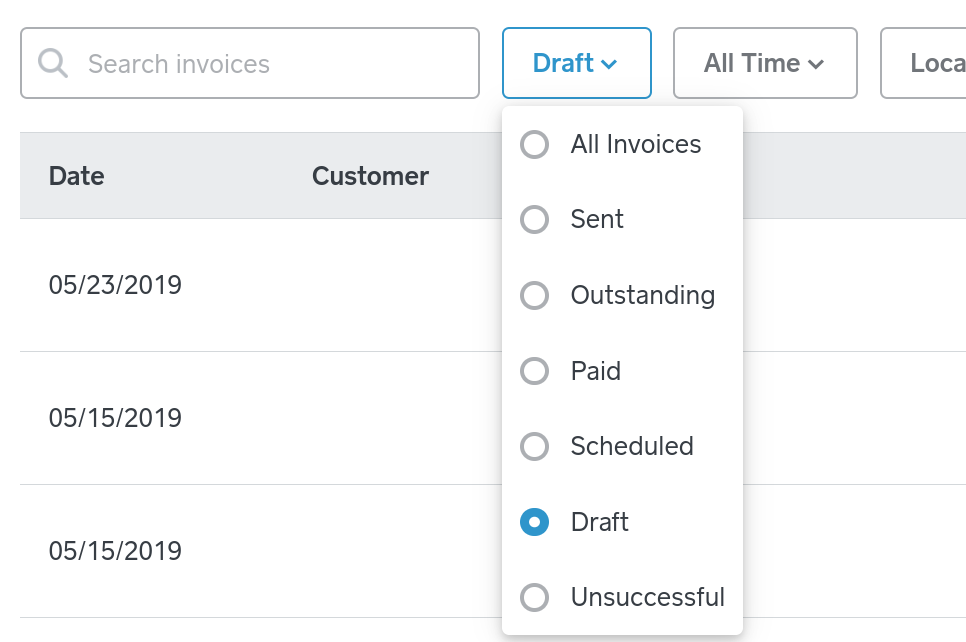Open the last 05/15/2019 invoice row
The width and height of the screenshot is (966, 642).
(x=115, y=551)
